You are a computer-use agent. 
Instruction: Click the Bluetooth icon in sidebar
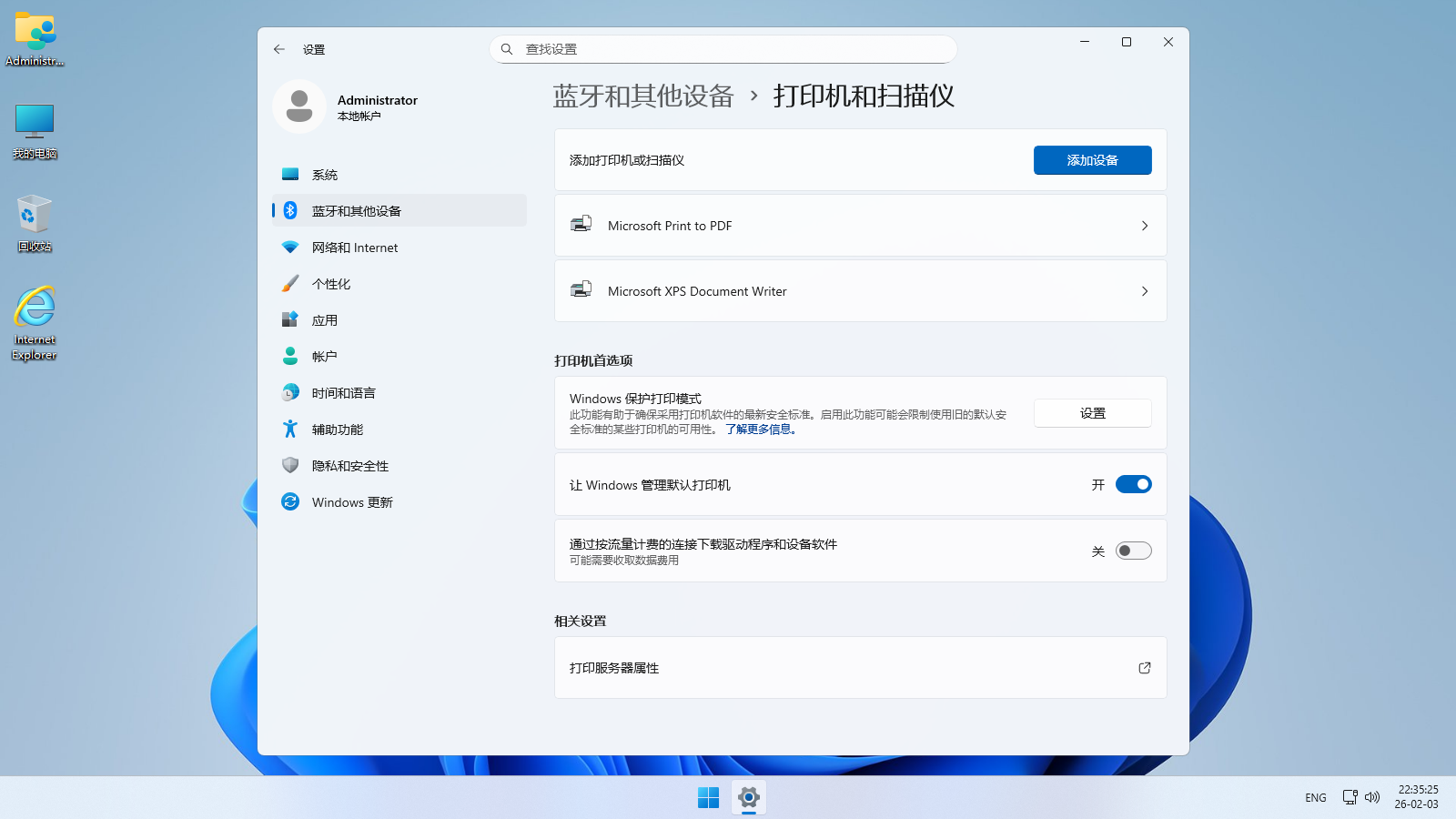point(290,210)
